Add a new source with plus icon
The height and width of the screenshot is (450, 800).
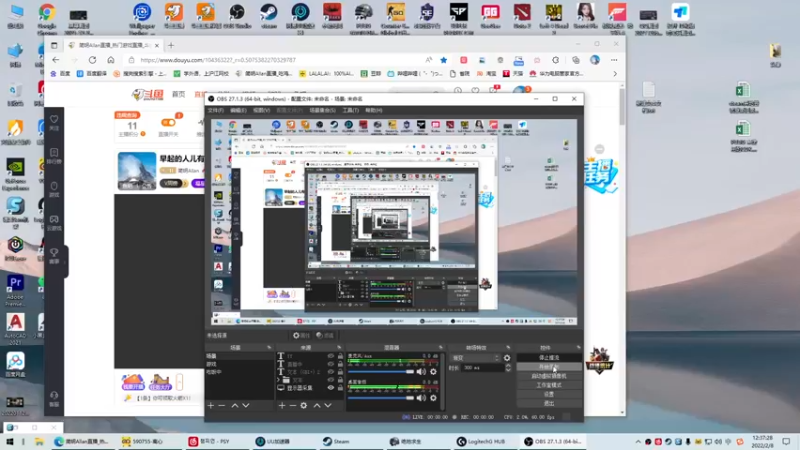pyautogui.click(x=282, y=406)
